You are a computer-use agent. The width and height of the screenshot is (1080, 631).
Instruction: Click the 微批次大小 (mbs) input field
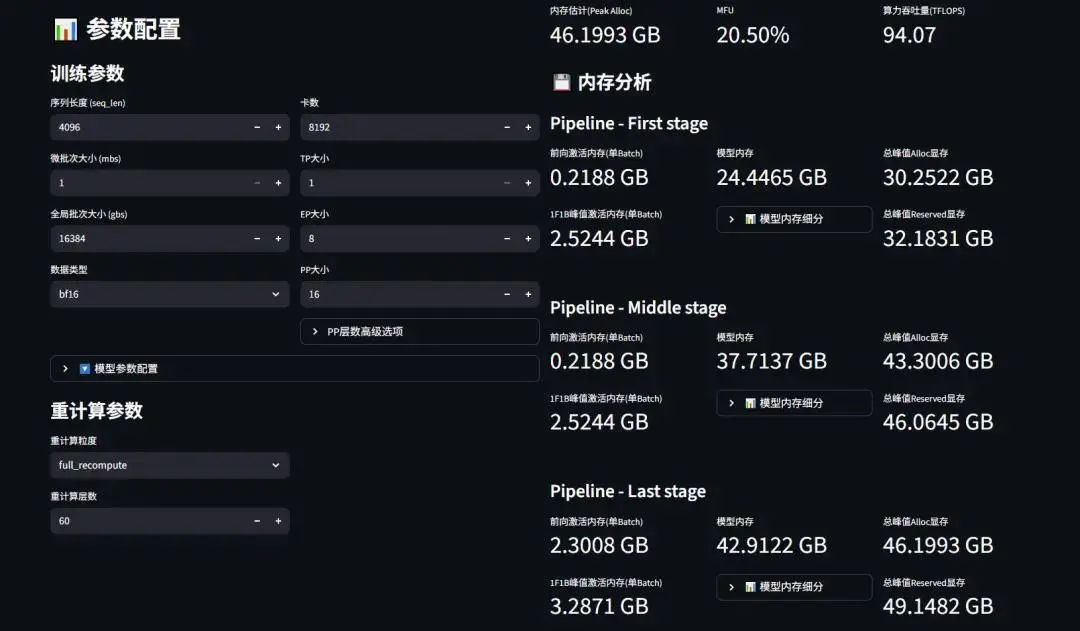150,183
